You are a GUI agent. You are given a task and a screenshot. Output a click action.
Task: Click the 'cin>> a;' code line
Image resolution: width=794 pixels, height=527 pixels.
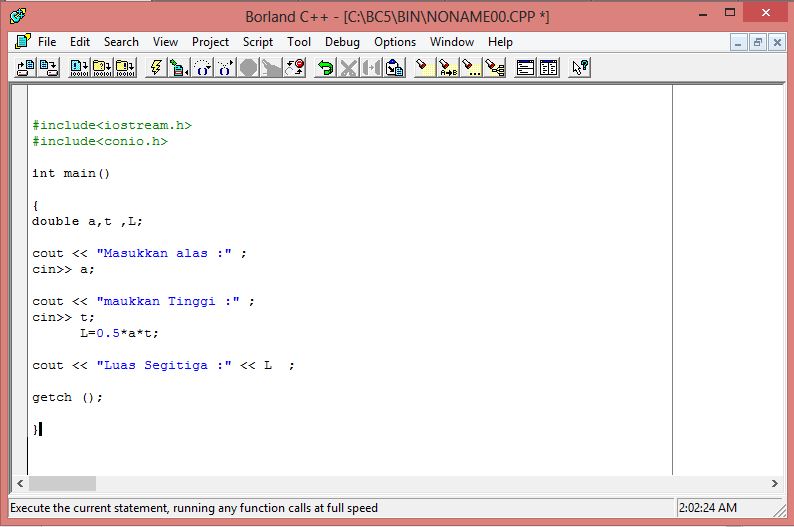[63, 269]
